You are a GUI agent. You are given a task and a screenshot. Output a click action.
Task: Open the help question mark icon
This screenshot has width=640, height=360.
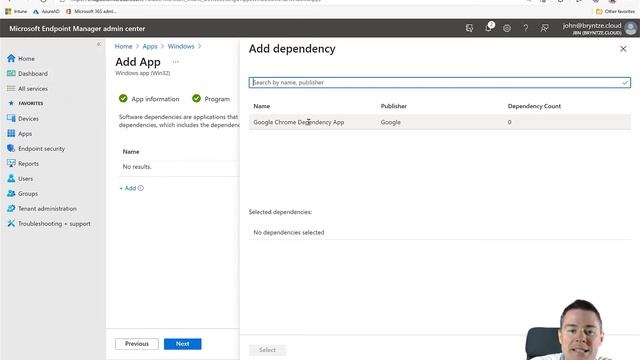coord(526,28)
